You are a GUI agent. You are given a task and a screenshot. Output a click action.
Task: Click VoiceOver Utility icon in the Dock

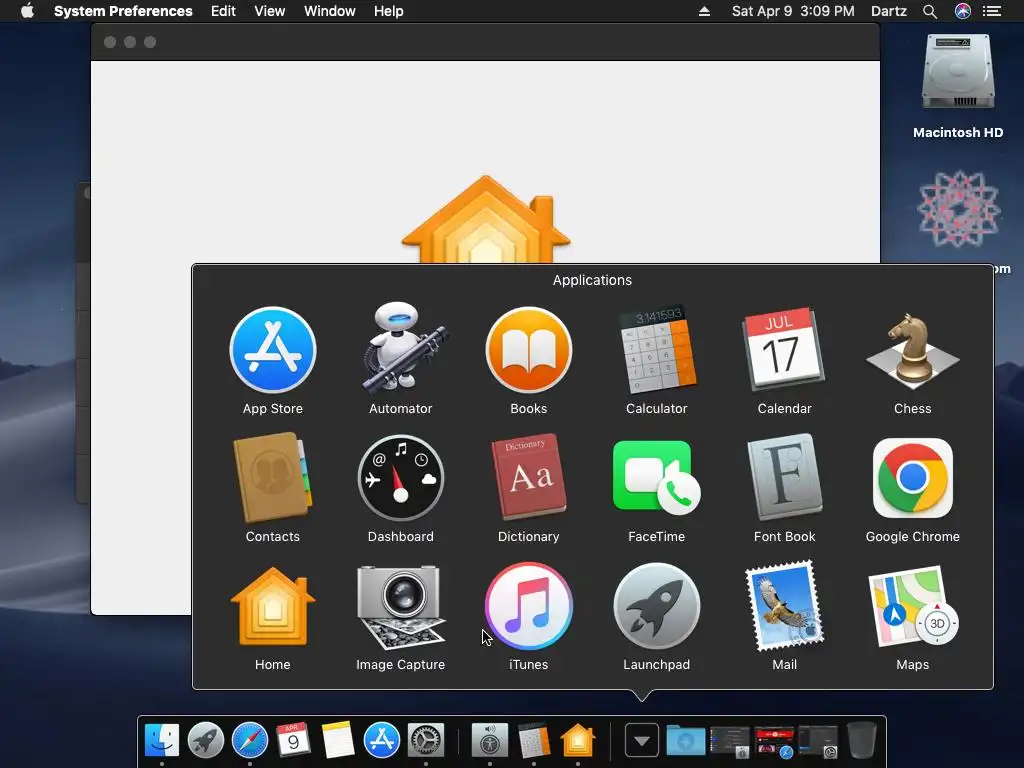point(489,741)
